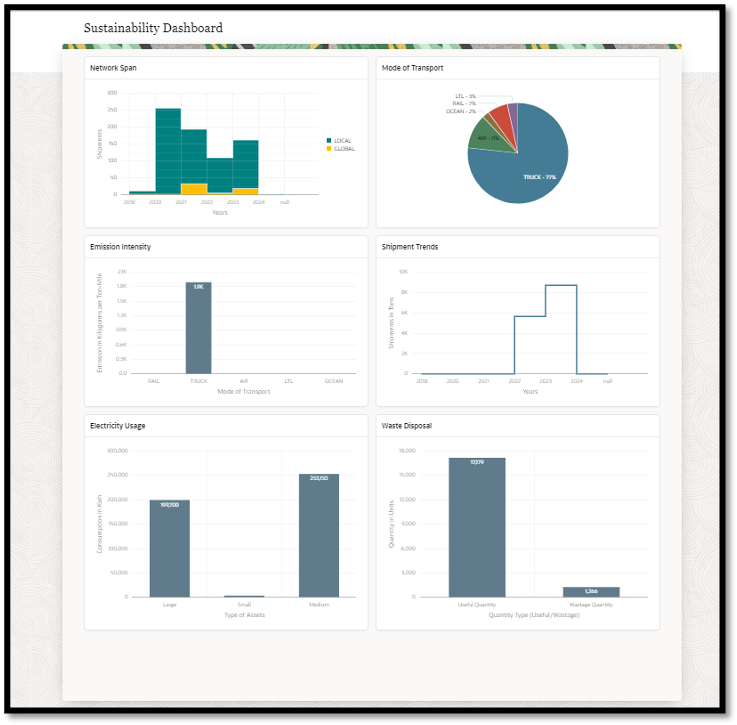
Task: Click the 2023 peak in Shipment Trends line
Action: point(561,285)
